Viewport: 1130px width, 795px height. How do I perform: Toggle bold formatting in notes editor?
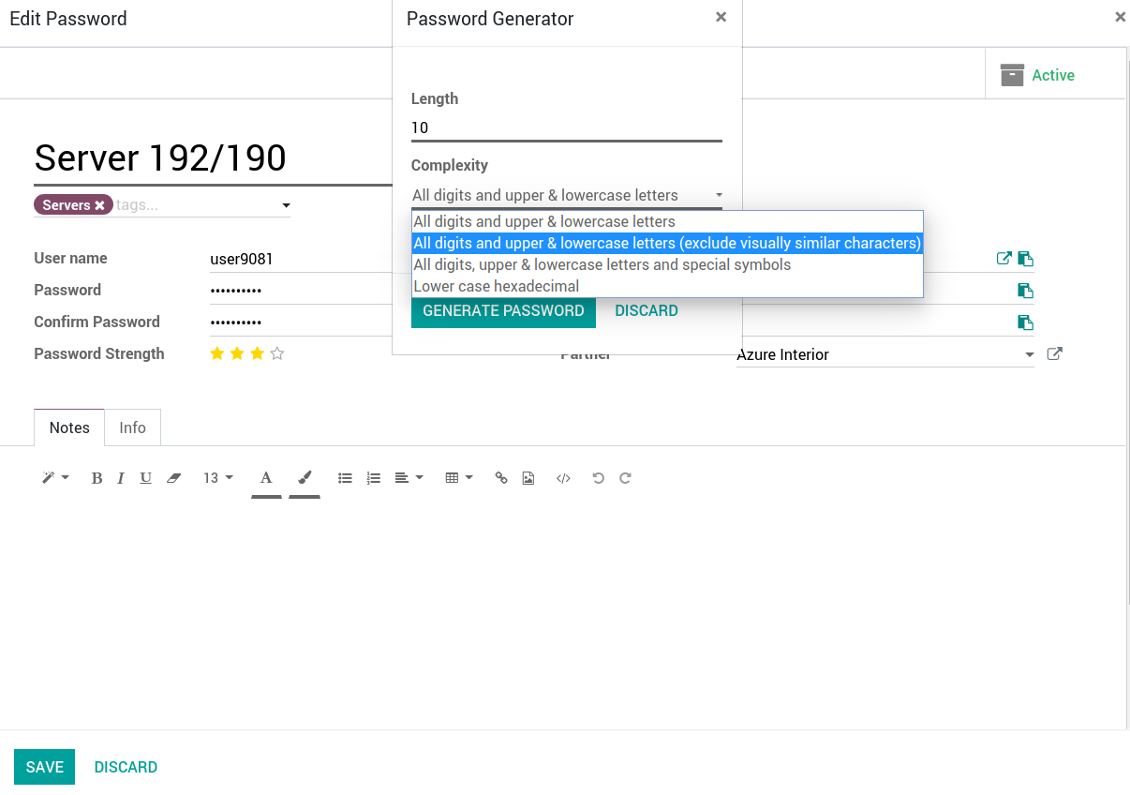[x=97, y=478]
